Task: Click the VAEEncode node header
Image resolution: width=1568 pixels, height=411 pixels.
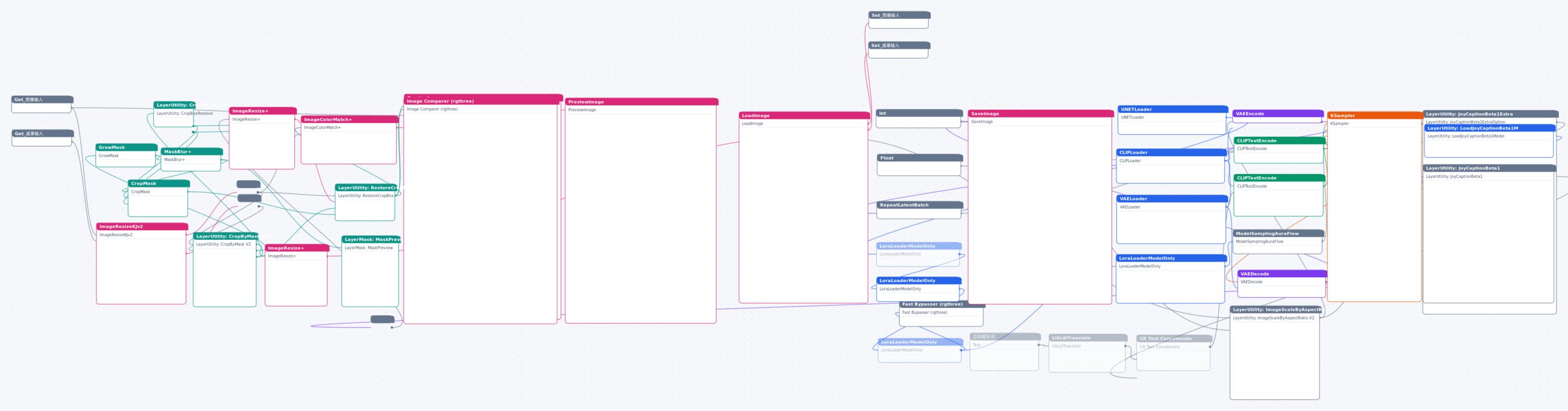Action: pyautogui.click(x=1279, y=114)
